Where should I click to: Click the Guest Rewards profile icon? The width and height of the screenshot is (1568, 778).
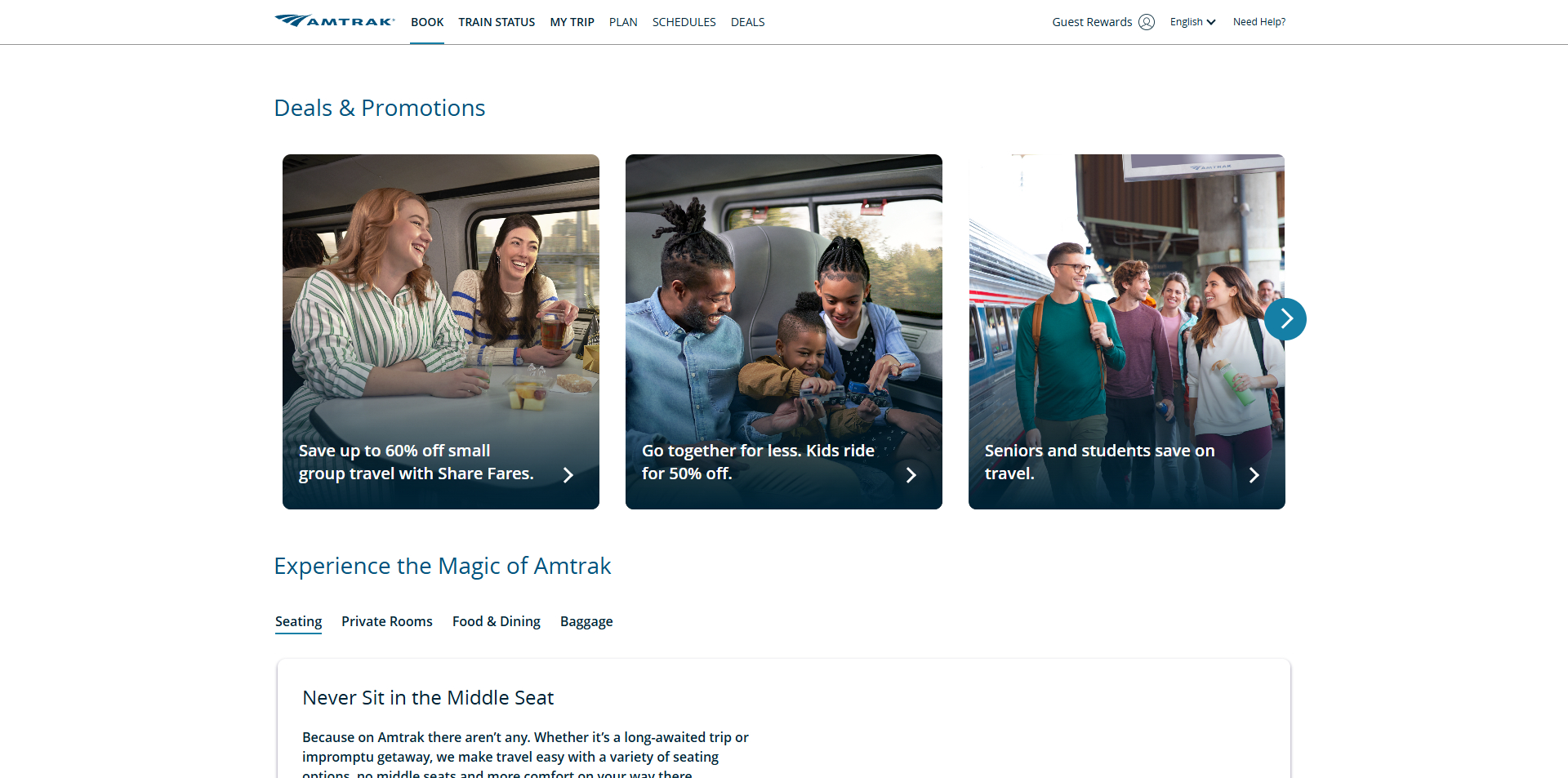click(1147, 22)
